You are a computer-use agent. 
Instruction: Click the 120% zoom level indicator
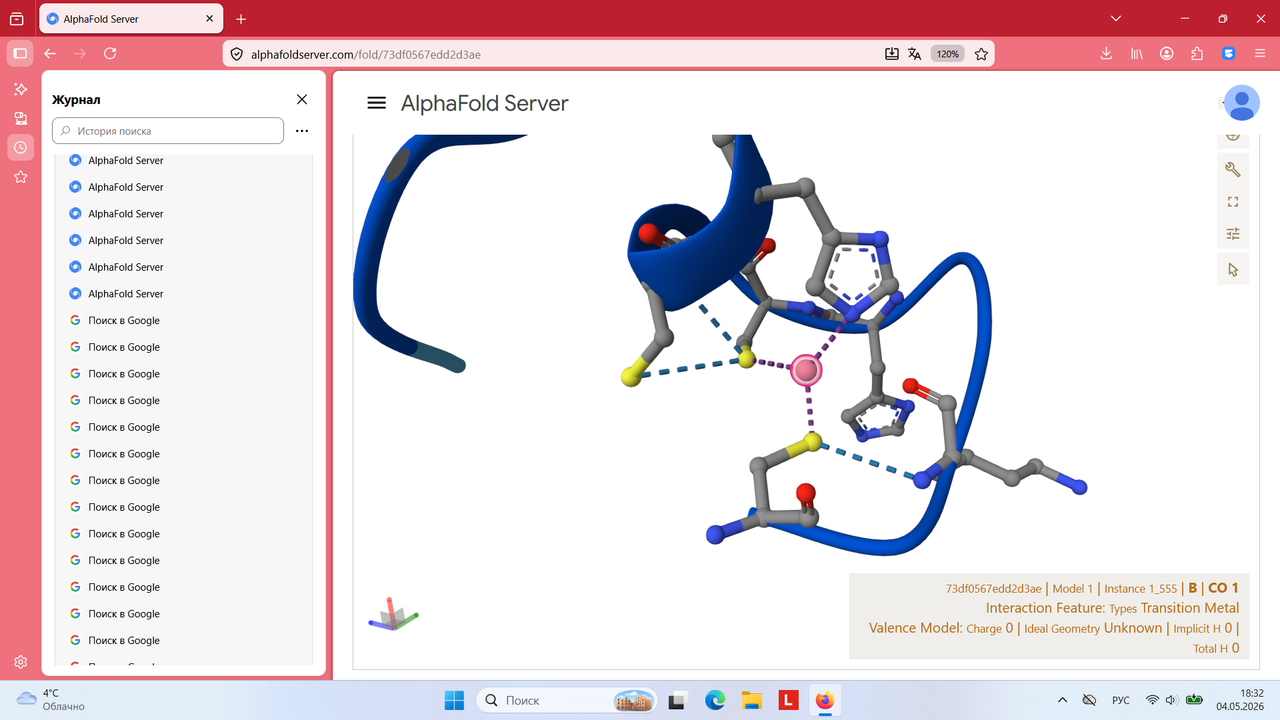tap(947, 54)
